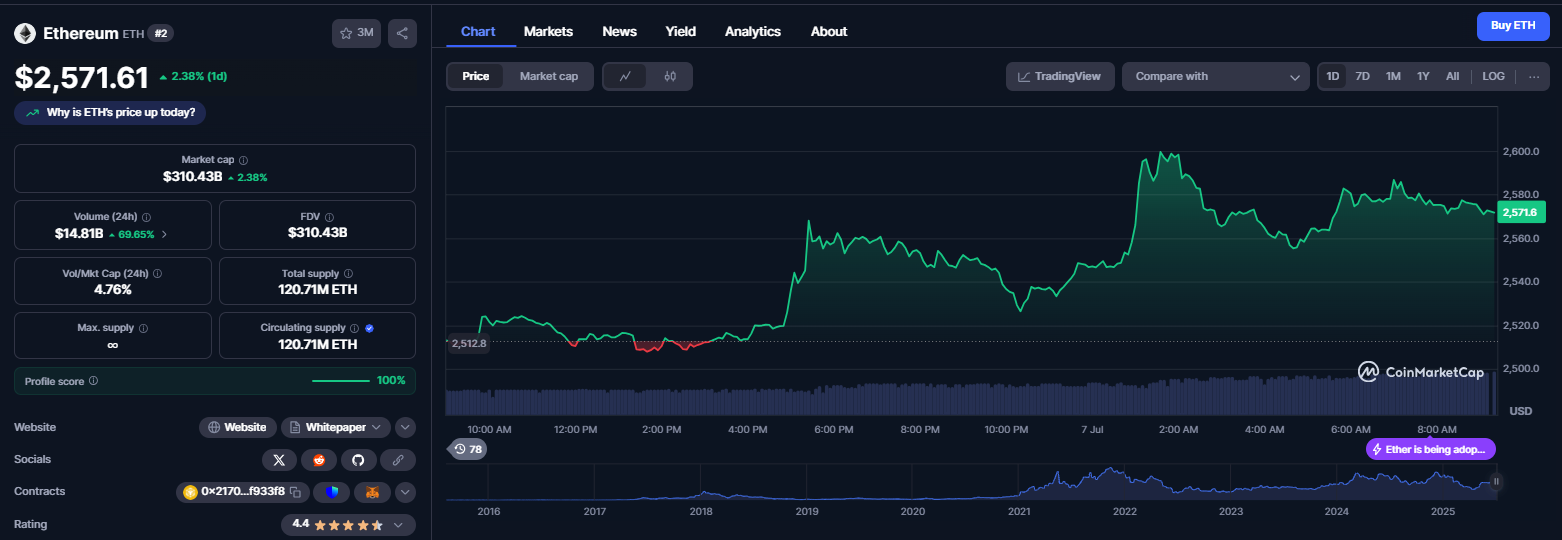Image resolution: width=1562 pixels, height=540 pixels.
Task: Open the Markets tab
Action: click(x=548, y=31)
